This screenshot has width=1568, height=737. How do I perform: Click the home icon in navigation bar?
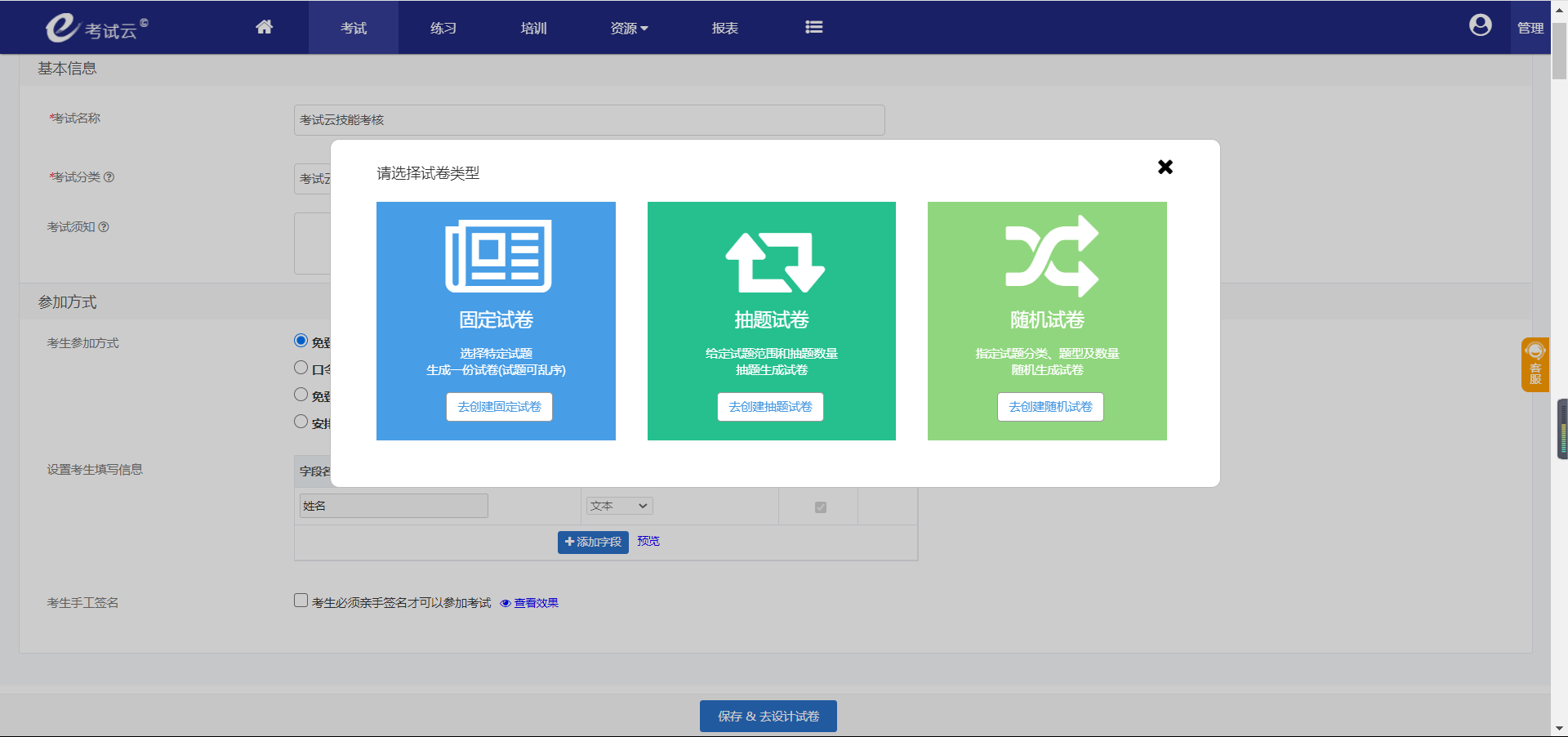point(264,27)
